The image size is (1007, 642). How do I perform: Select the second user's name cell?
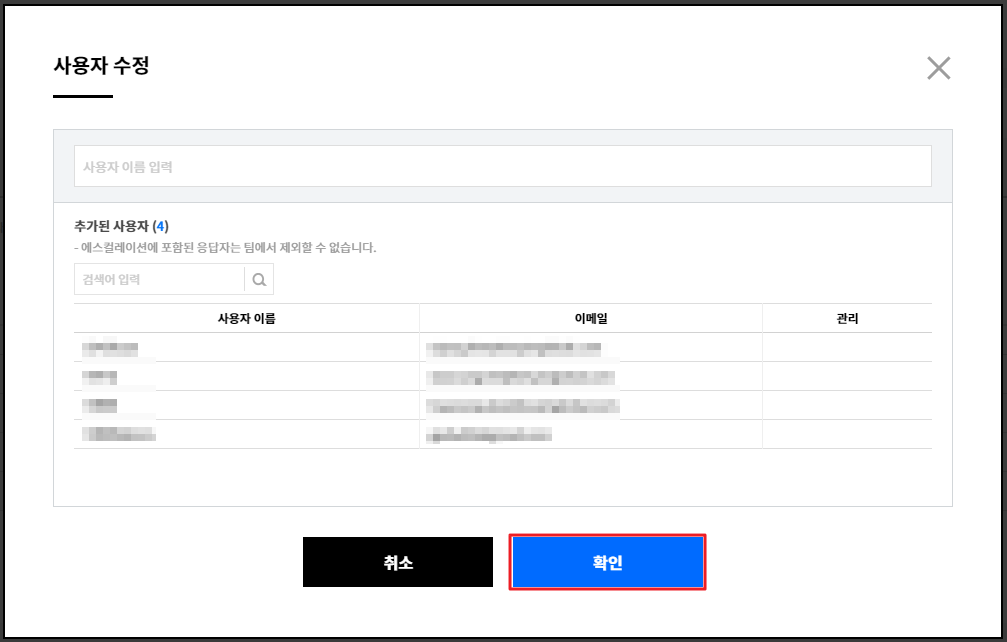(x=100, y=377)
